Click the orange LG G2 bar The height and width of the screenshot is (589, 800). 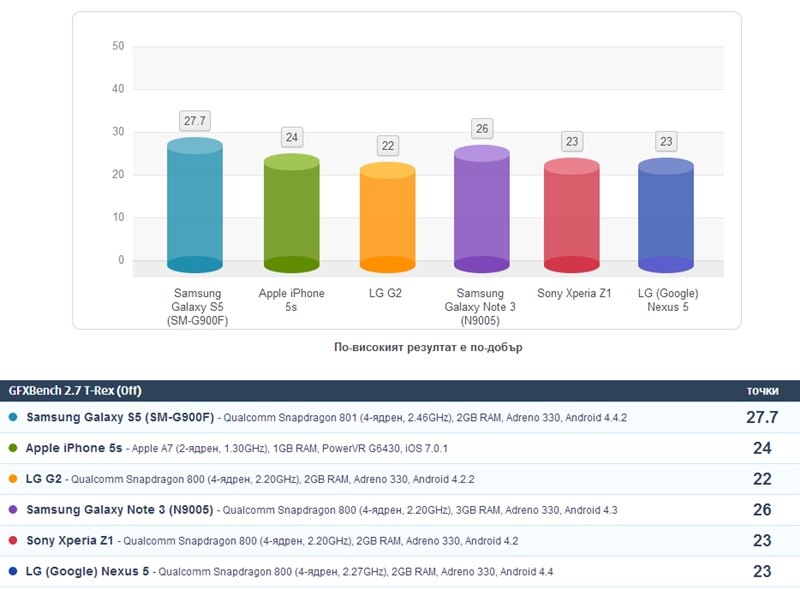(x=388, y=217)
